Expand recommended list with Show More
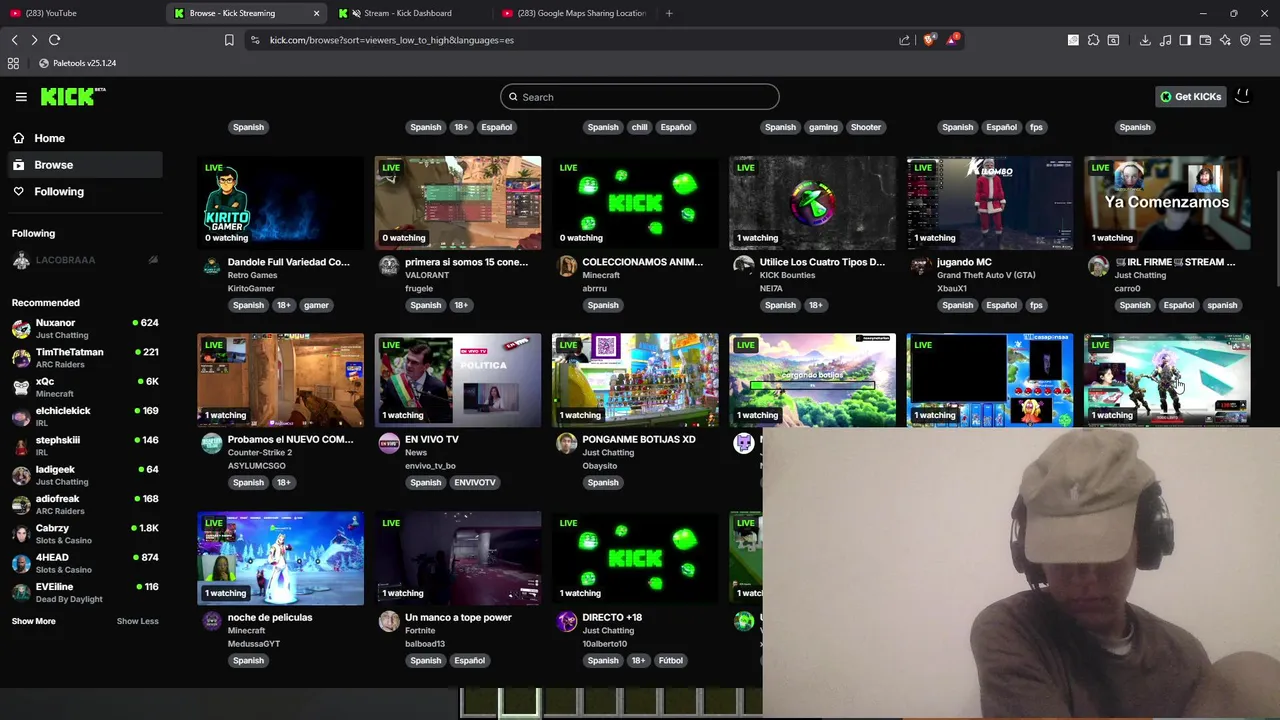Screen dimensions: 1280x720 click(x=33, y=621)
